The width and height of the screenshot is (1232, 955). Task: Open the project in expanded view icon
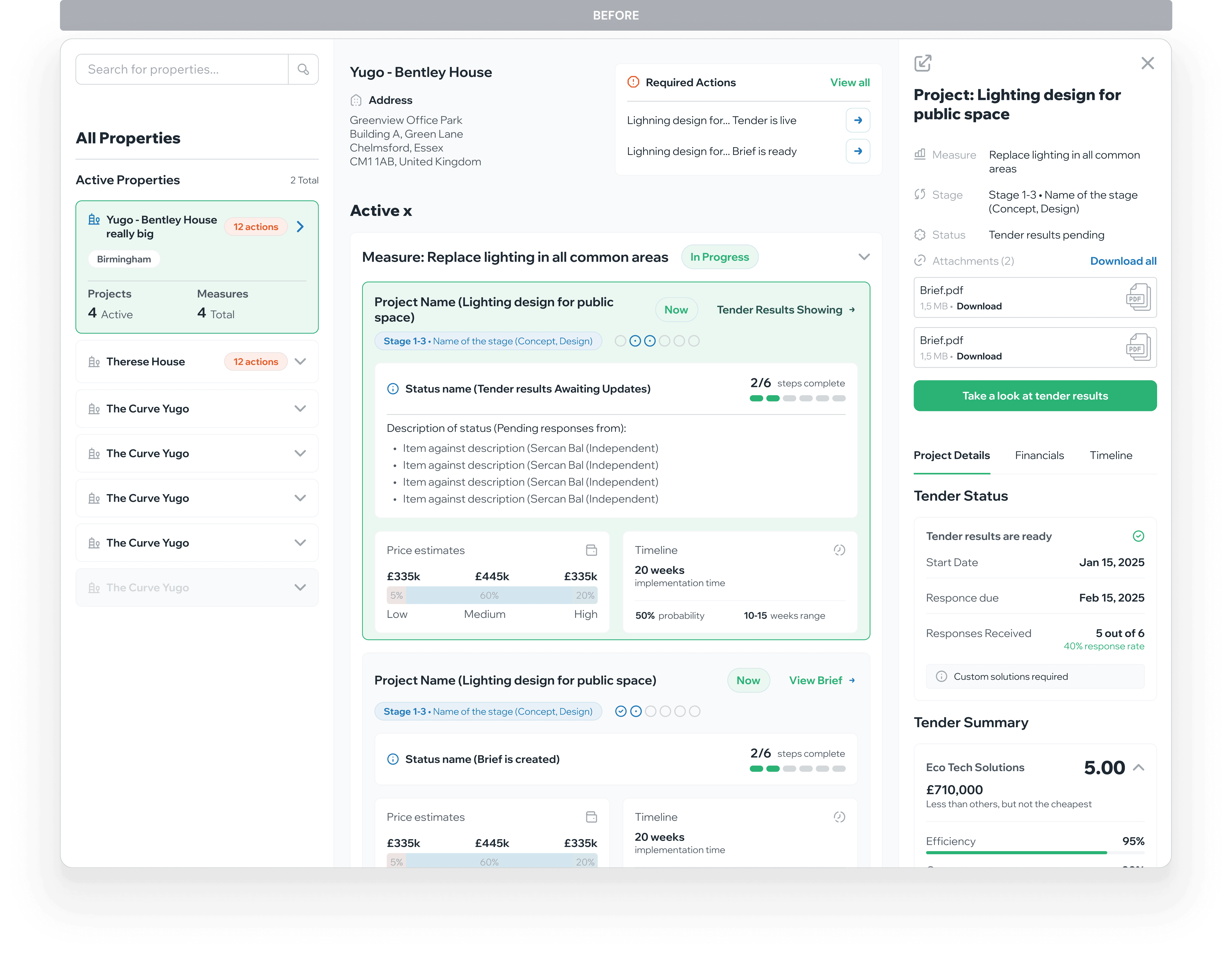point(923,63)
